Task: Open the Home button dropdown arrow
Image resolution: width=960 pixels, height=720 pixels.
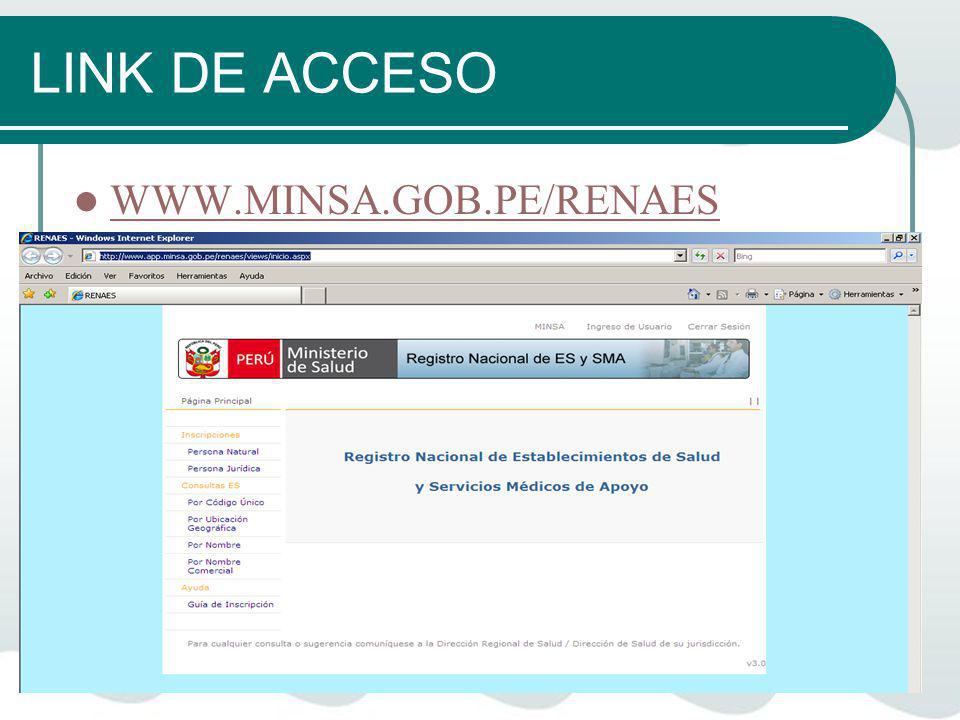Action: click(708, 294)
